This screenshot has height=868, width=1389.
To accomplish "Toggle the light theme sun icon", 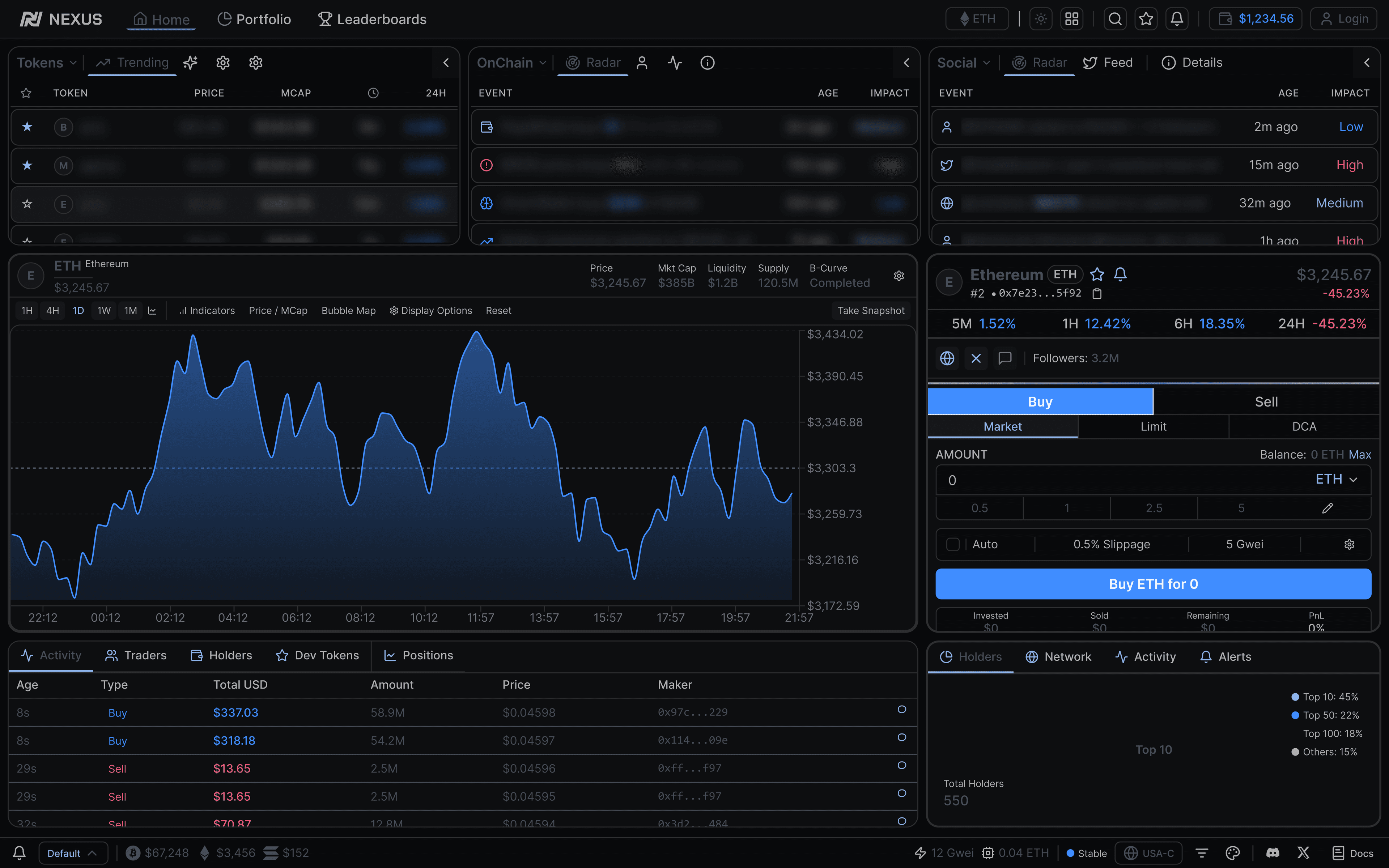I will [x=1041, y=19].
